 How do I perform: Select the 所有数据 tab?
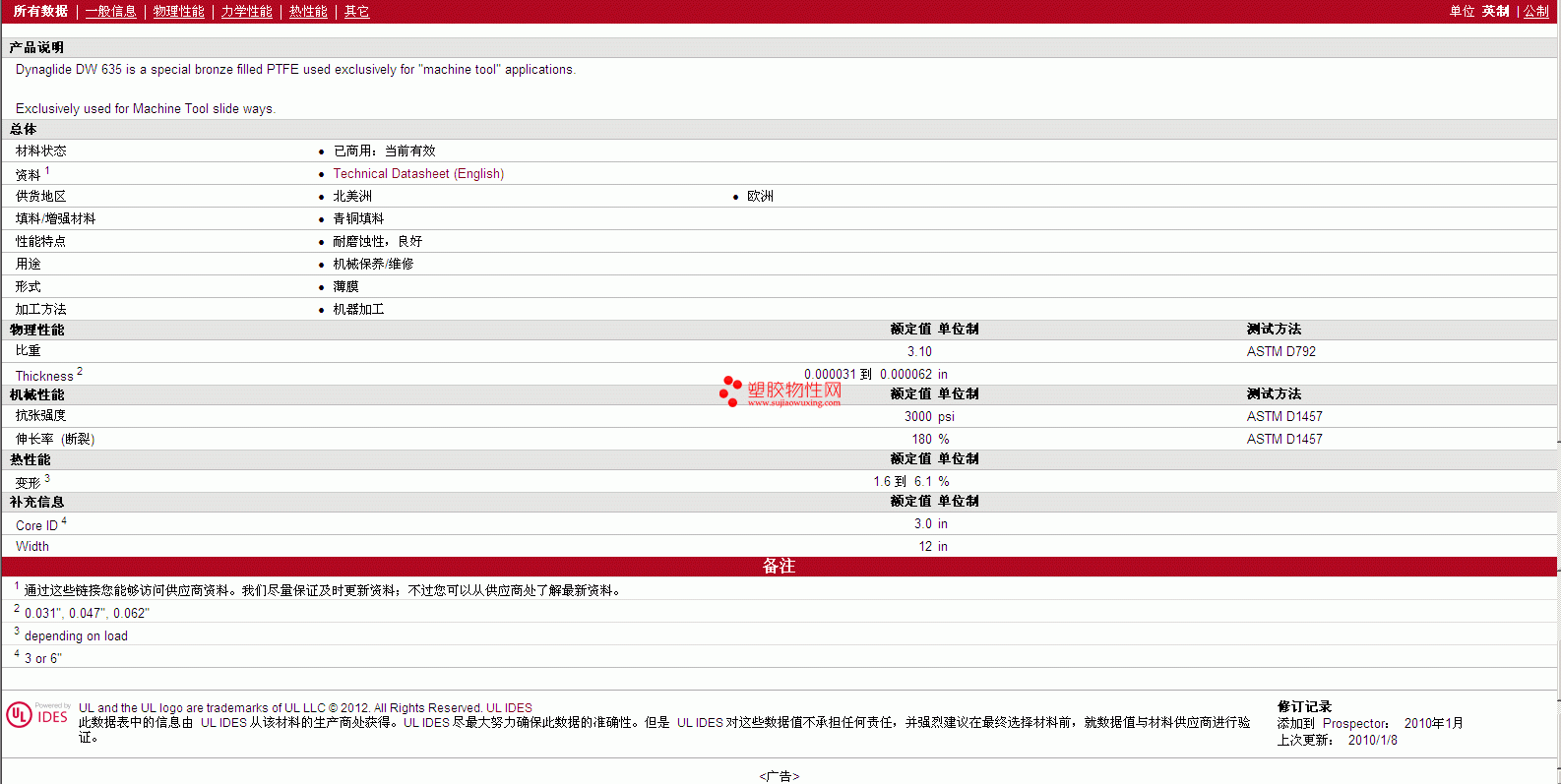pos(40,11)
